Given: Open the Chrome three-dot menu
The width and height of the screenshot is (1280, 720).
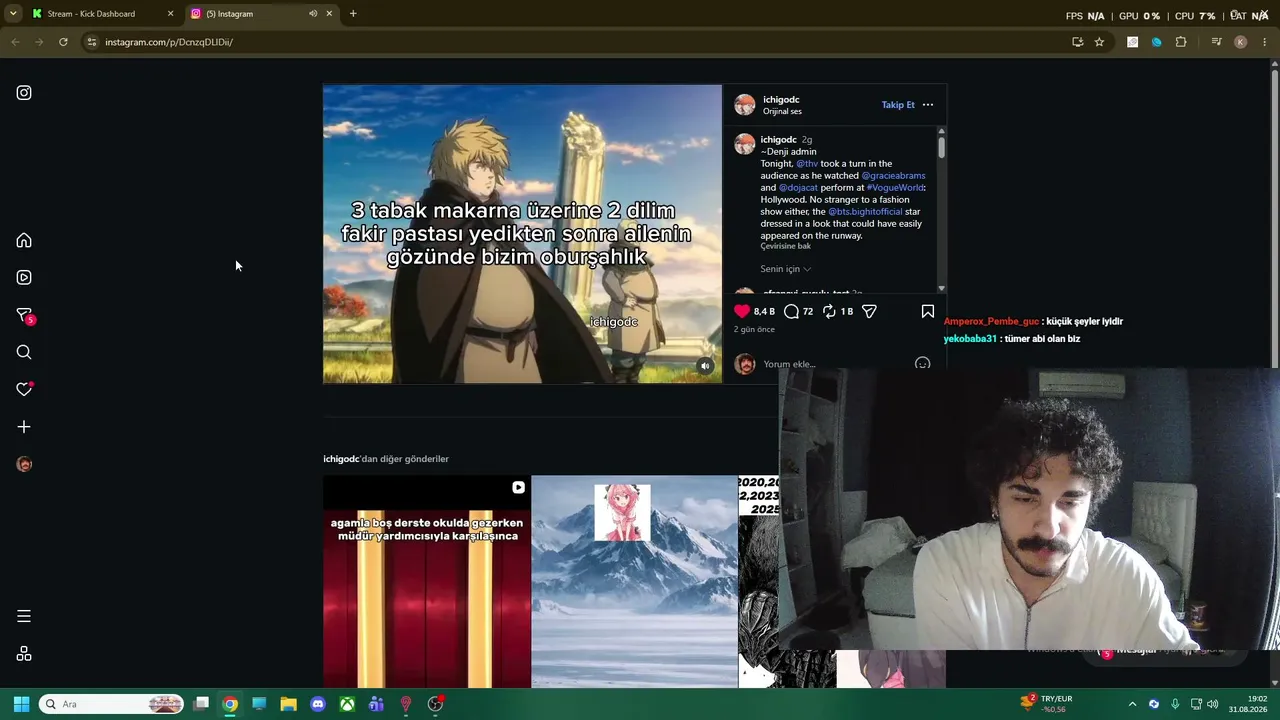Looking at the screenshot, I should [1265, 42].
